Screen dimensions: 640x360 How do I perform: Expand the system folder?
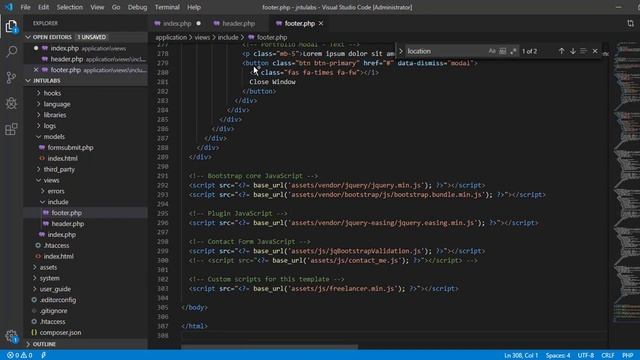tap(49, 278)
